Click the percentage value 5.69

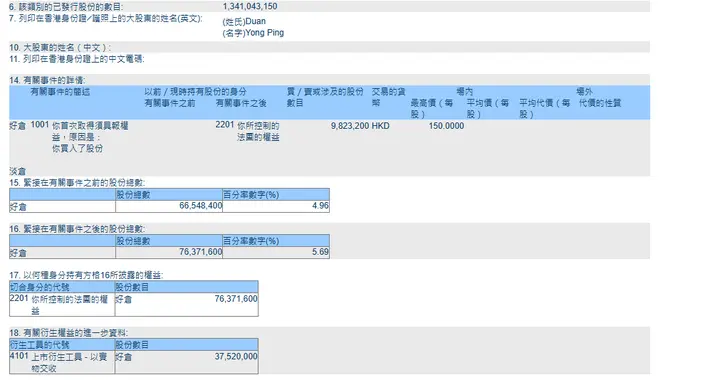(x=321, y=251)
